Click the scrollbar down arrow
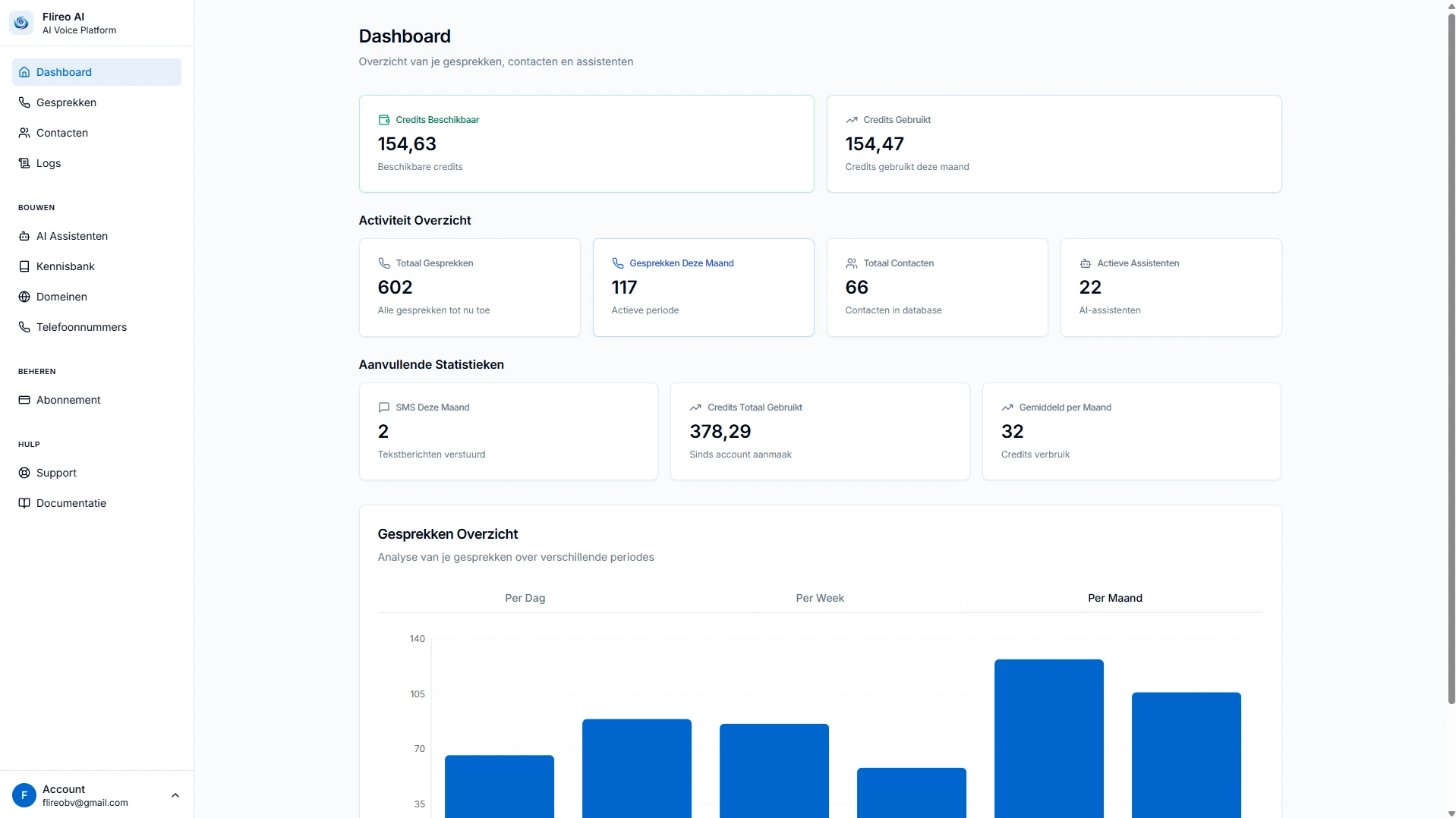 click(1450, 812)
